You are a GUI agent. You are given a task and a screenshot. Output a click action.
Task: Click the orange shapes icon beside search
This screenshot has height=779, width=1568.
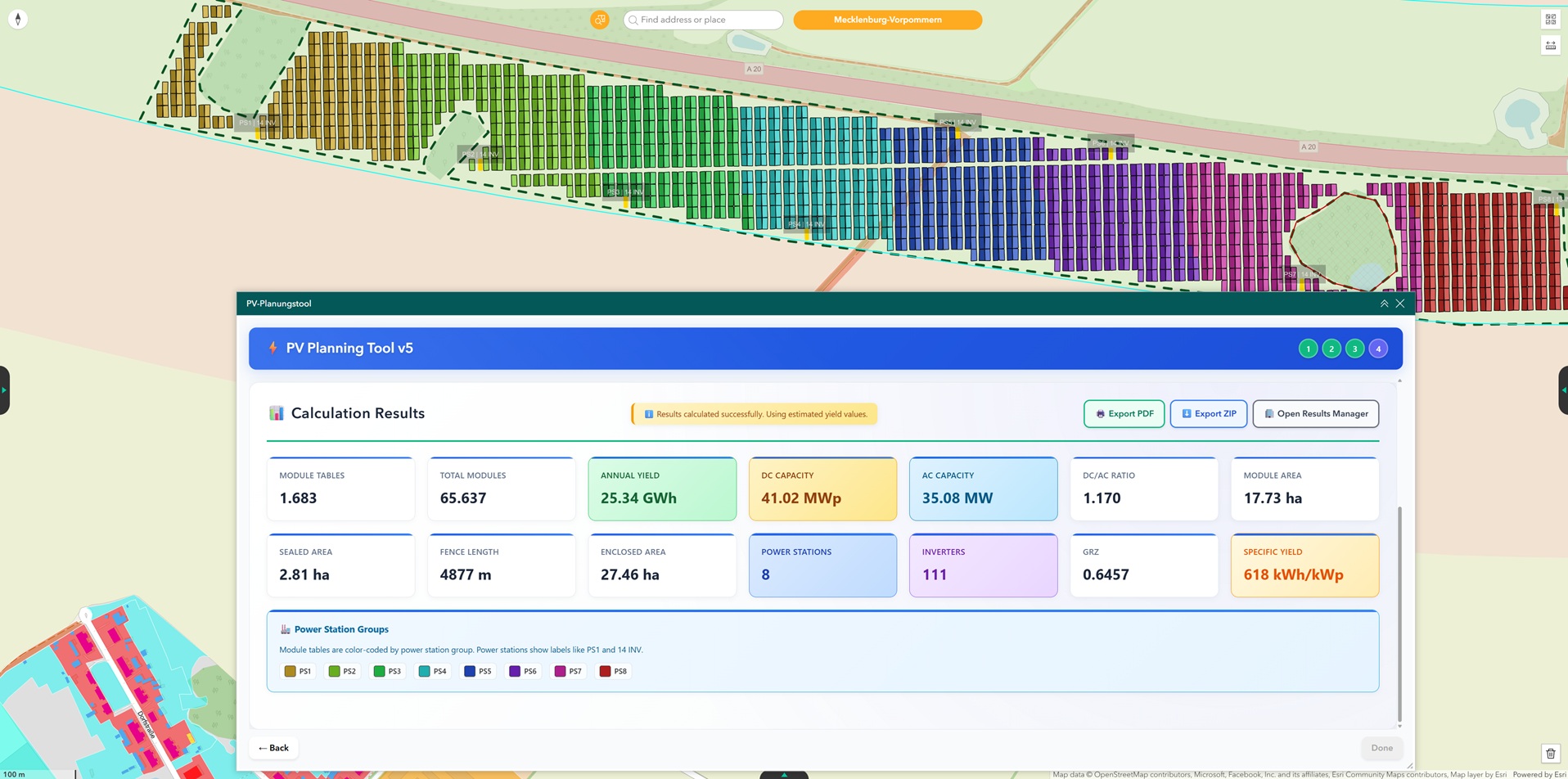coord(600,20)
